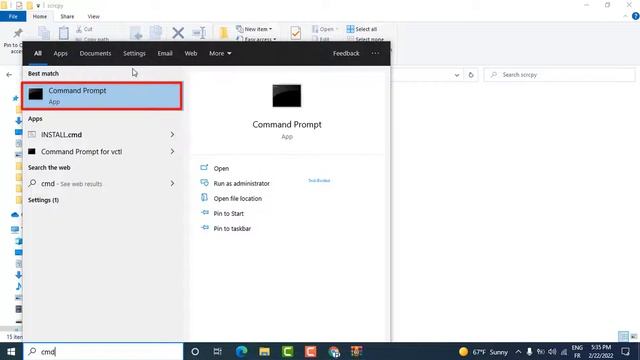
Task: Click Properties checkmark icon in ribbon
Action: [296, 33]
